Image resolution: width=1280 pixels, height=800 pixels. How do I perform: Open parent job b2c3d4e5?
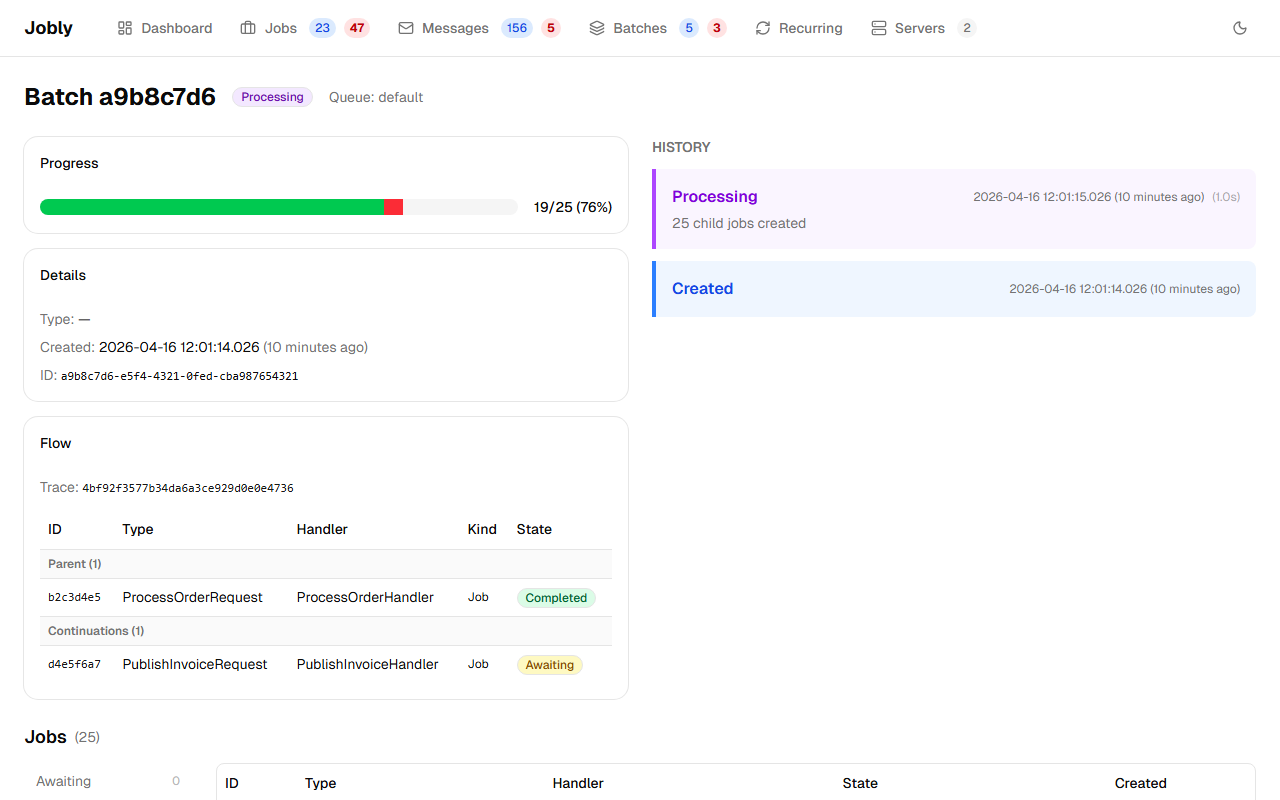(74, 598)
